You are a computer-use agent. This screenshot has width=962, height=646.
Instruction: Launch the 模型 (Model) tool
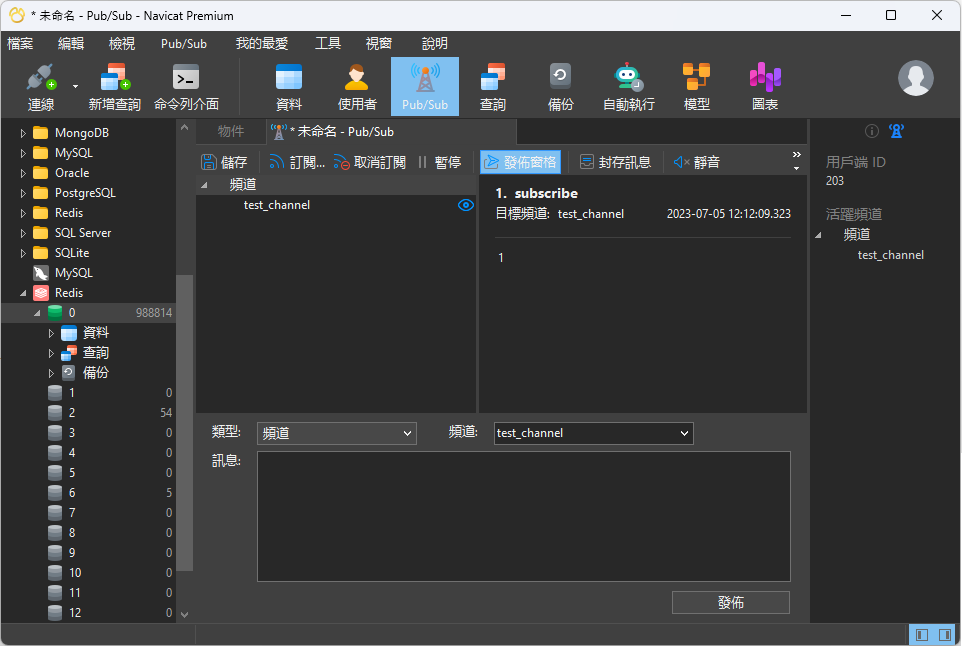tap(696, 85)
